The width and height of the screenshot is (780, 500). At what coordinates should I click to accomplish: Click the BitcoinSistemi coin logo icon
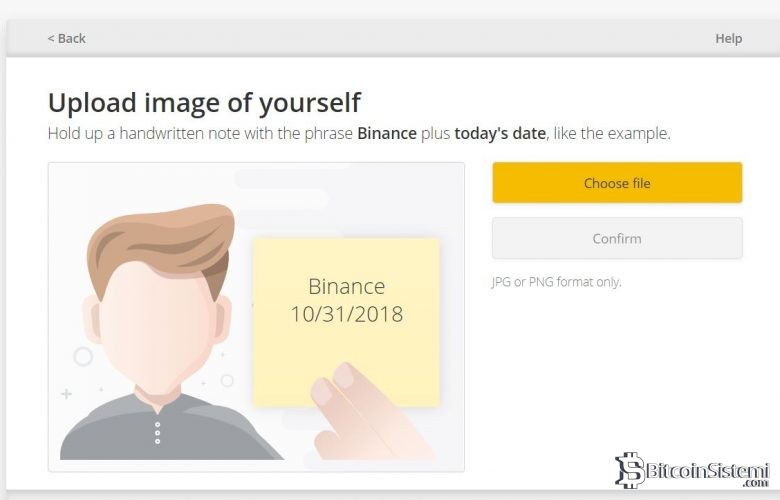[629, 470]
